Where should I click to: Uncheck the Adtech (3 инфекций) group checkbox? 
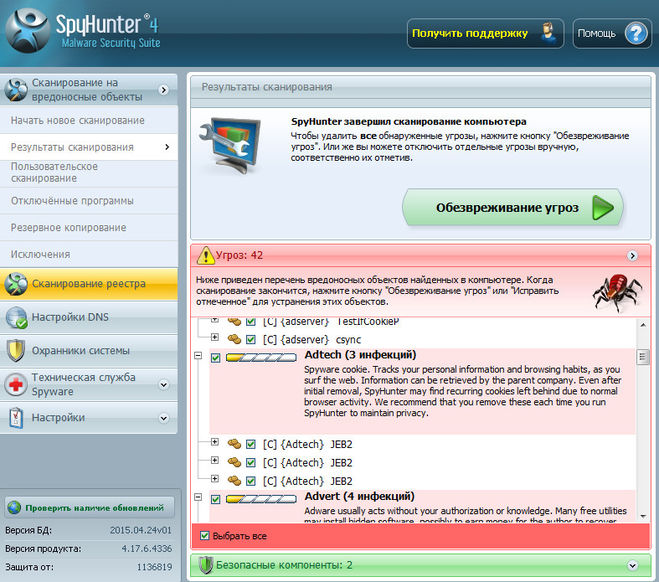(216, 358)
